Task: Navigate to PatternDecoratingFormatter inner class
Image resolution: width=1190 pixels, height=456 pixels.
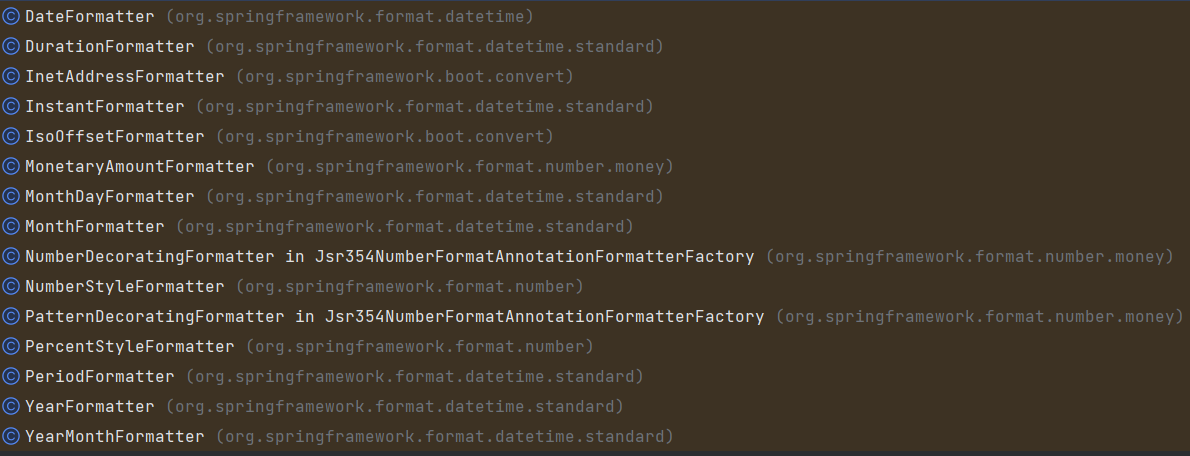Action: click(x=595, y=316)
